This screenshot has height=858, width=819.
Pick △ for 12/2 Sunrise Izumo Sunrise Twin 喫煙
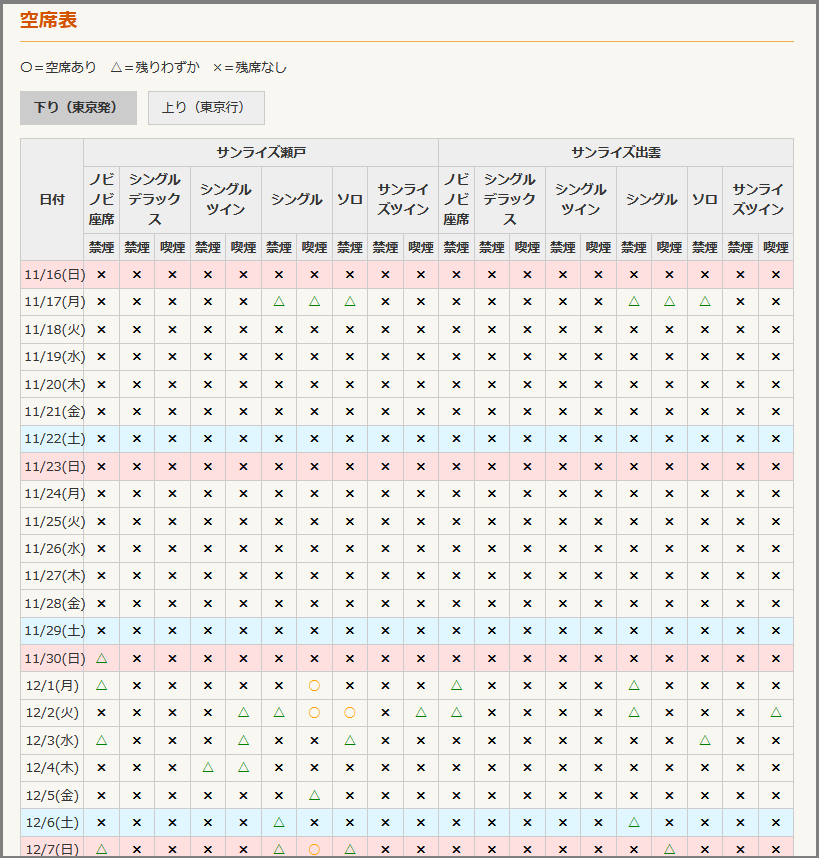tap(775, 713)
